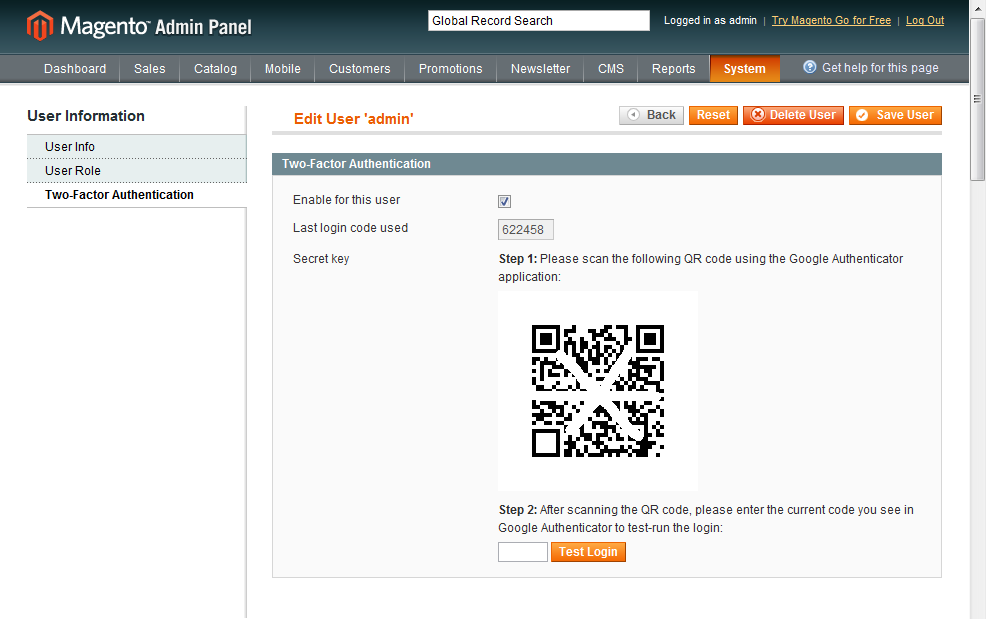Image resolution: width=986 pixels, height=619 pixels.
Task: Click the Last login code used field
Action: [526, 230]
